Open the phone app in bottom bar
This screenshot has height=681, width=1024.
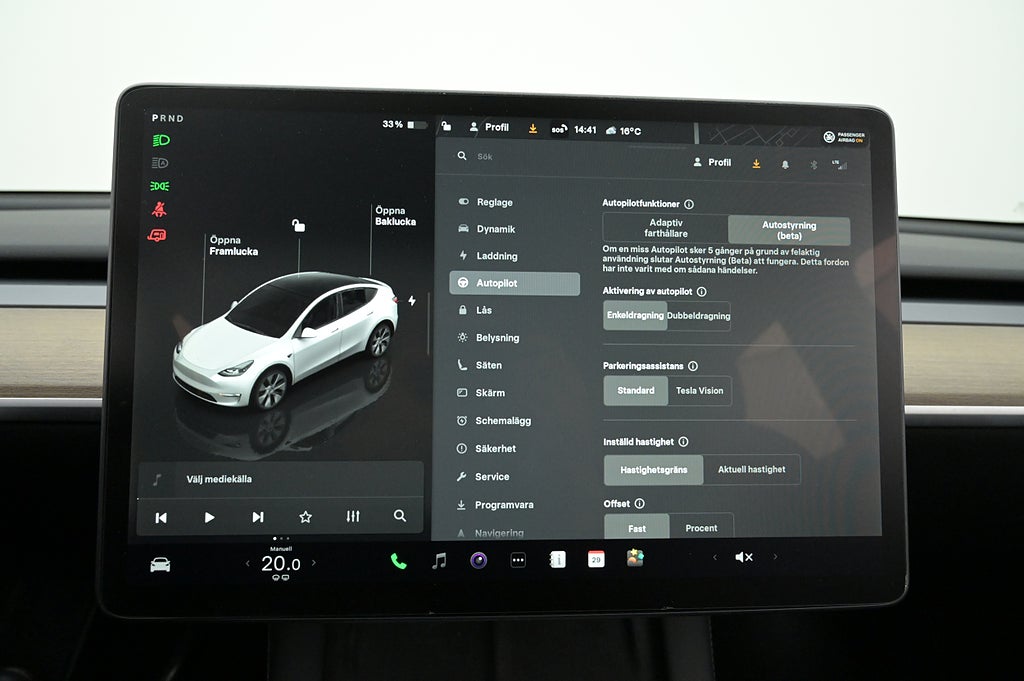click(x=398, y=561)
